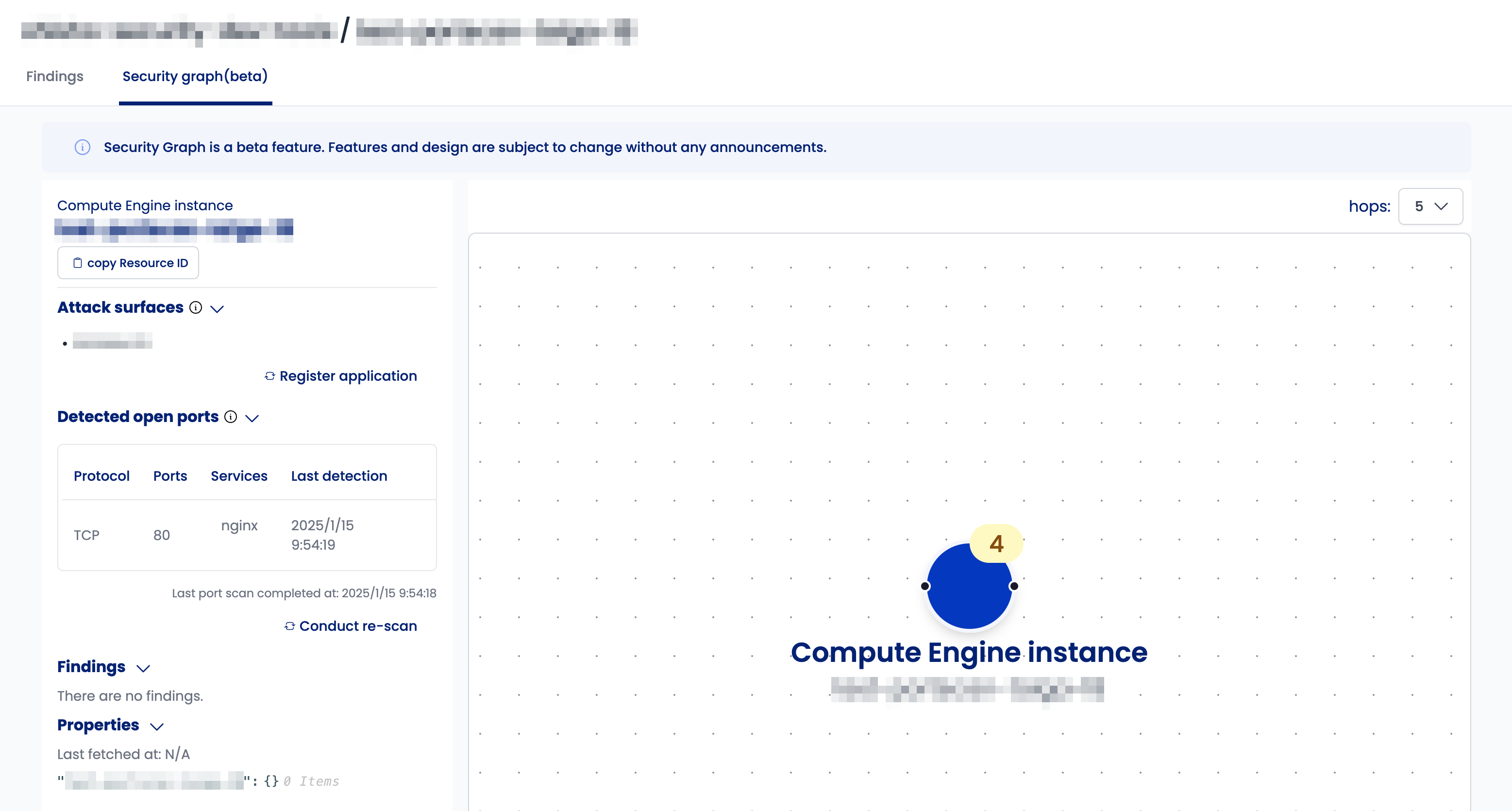This screenshot has width=1512, height=811.
Task: Click the yellow badge showing 4 on node
Action: coord(997,543)
